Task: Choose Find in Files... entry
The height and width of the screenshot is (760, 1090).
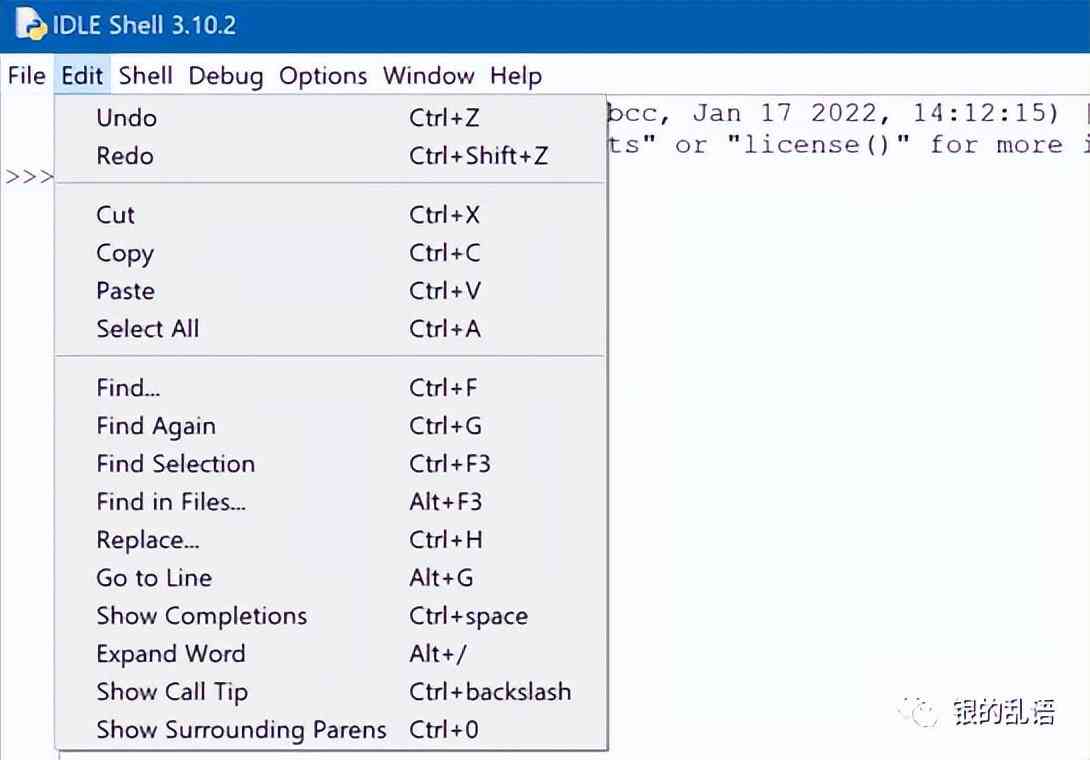Action: coord(331,502)
